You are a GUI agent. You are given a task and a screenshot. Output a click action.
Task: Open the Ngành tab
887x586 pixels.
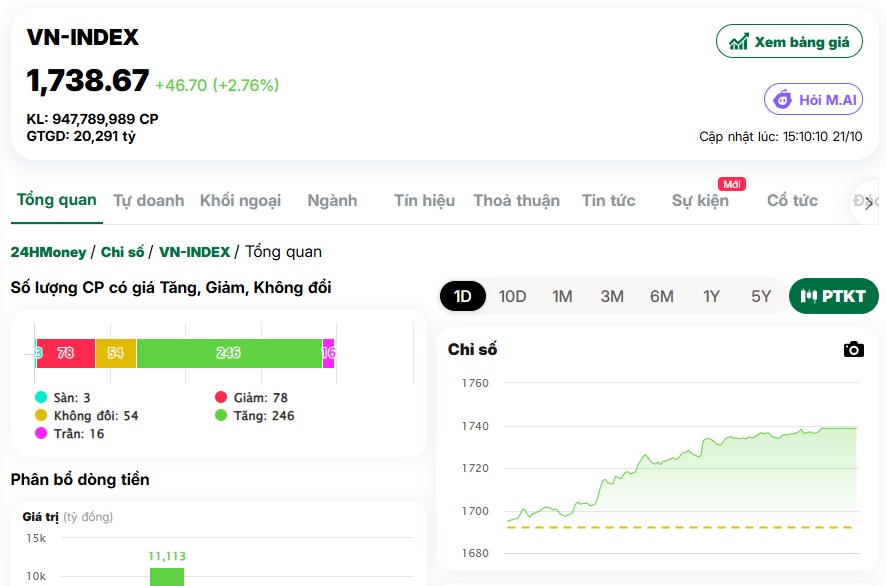(x=332, y=201)
